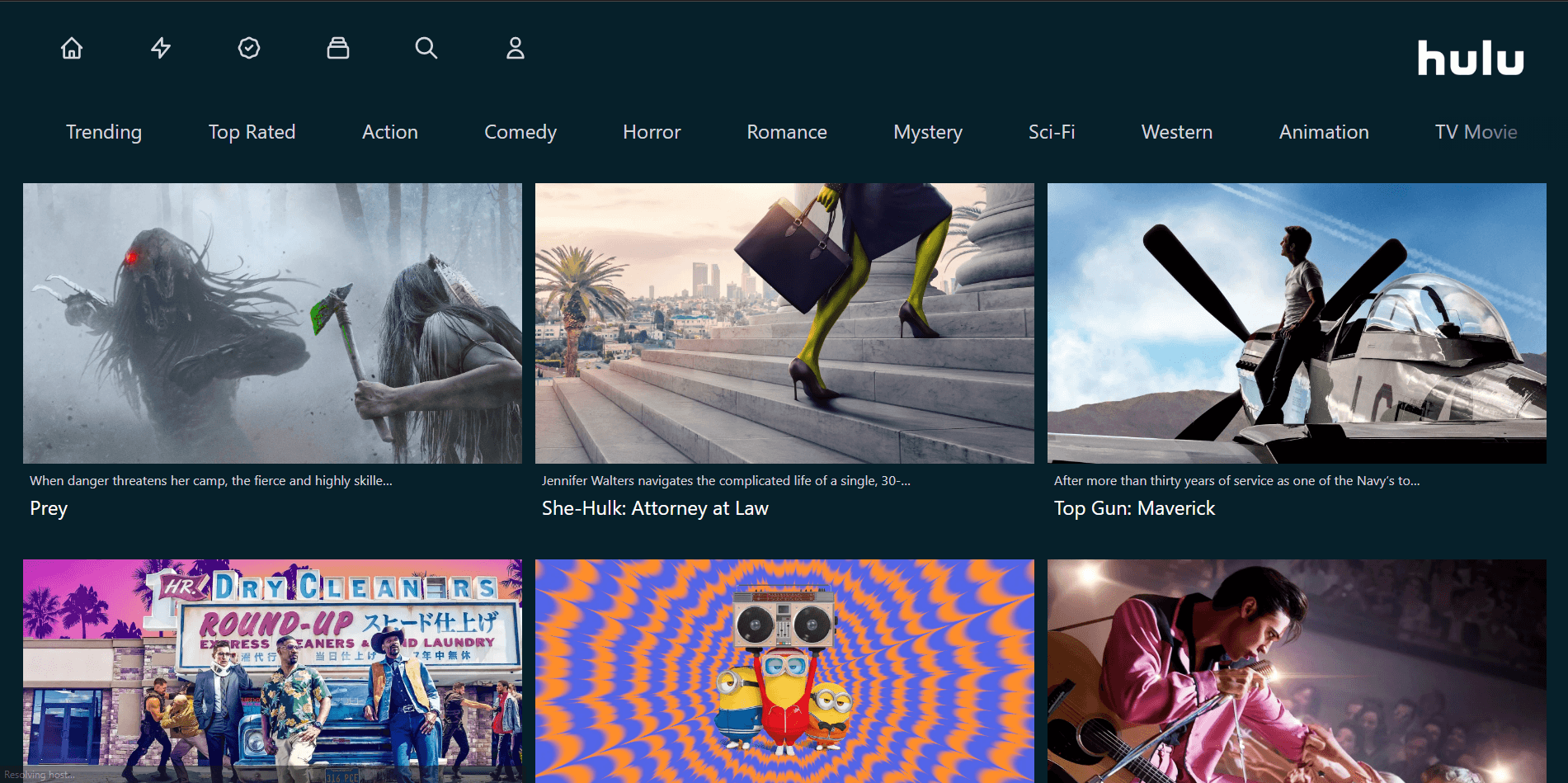
Task: Select the Western genre tab
Action: point(1177,132)
